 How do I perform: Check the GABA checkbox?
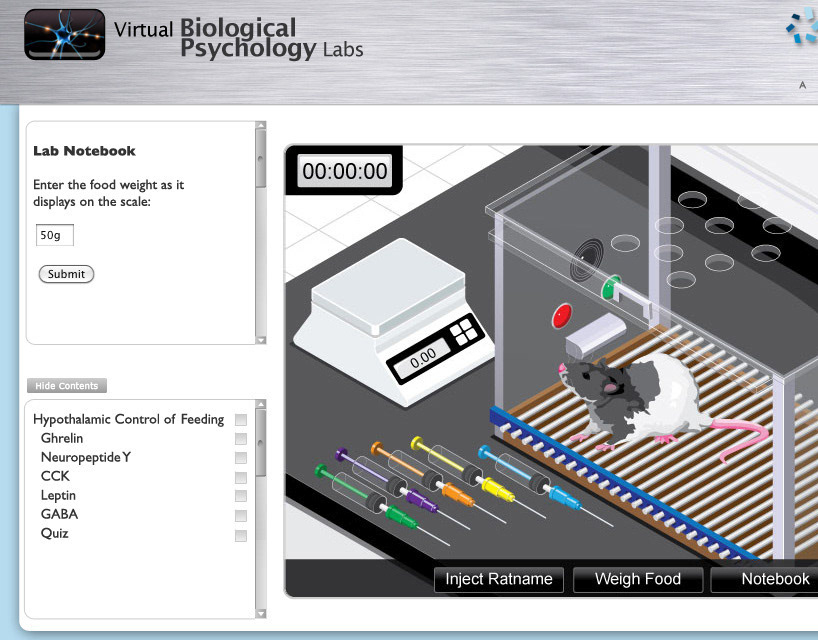pyautogui.click(x=240, y=516)
